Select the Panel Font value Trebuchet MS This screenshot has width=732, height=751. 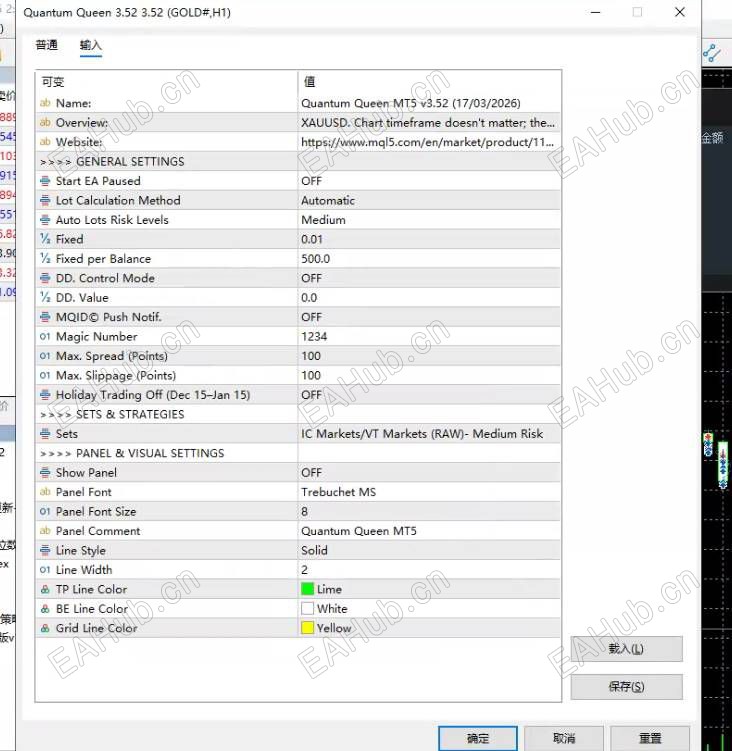click(x=429, y=492)
